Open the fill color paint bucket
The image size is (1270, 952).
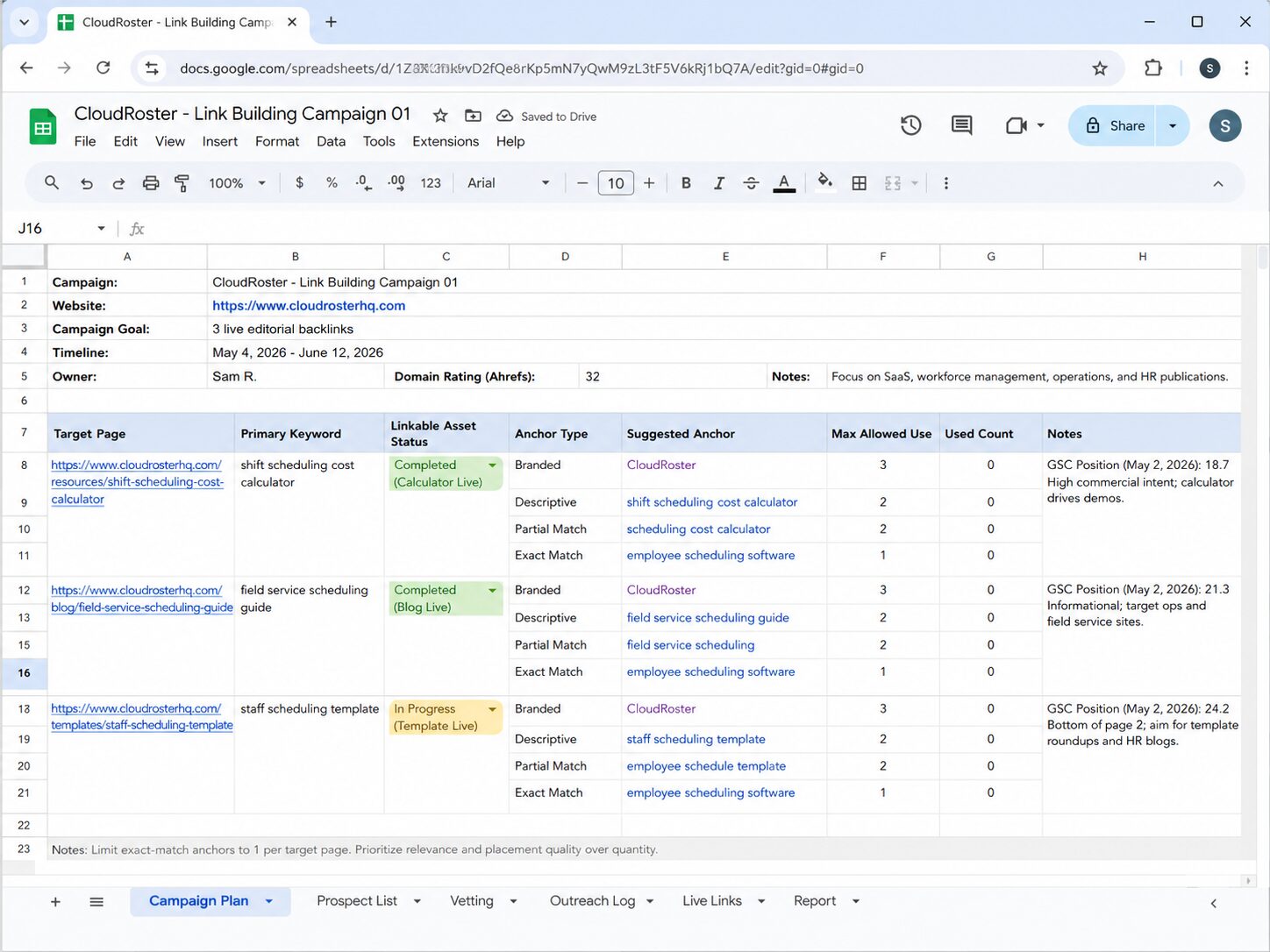[x=825, y=182]
